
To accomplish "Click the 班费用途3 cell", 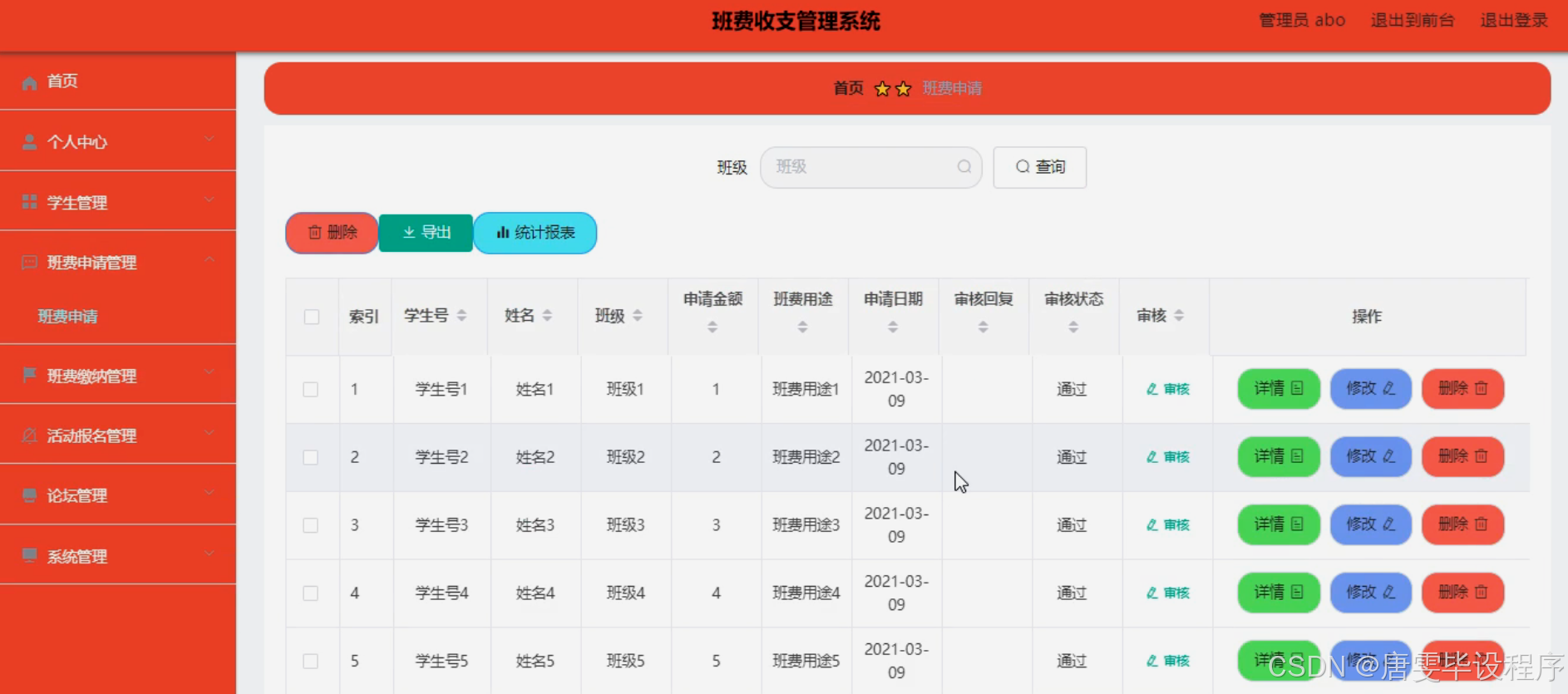I will tap(806, 525).
